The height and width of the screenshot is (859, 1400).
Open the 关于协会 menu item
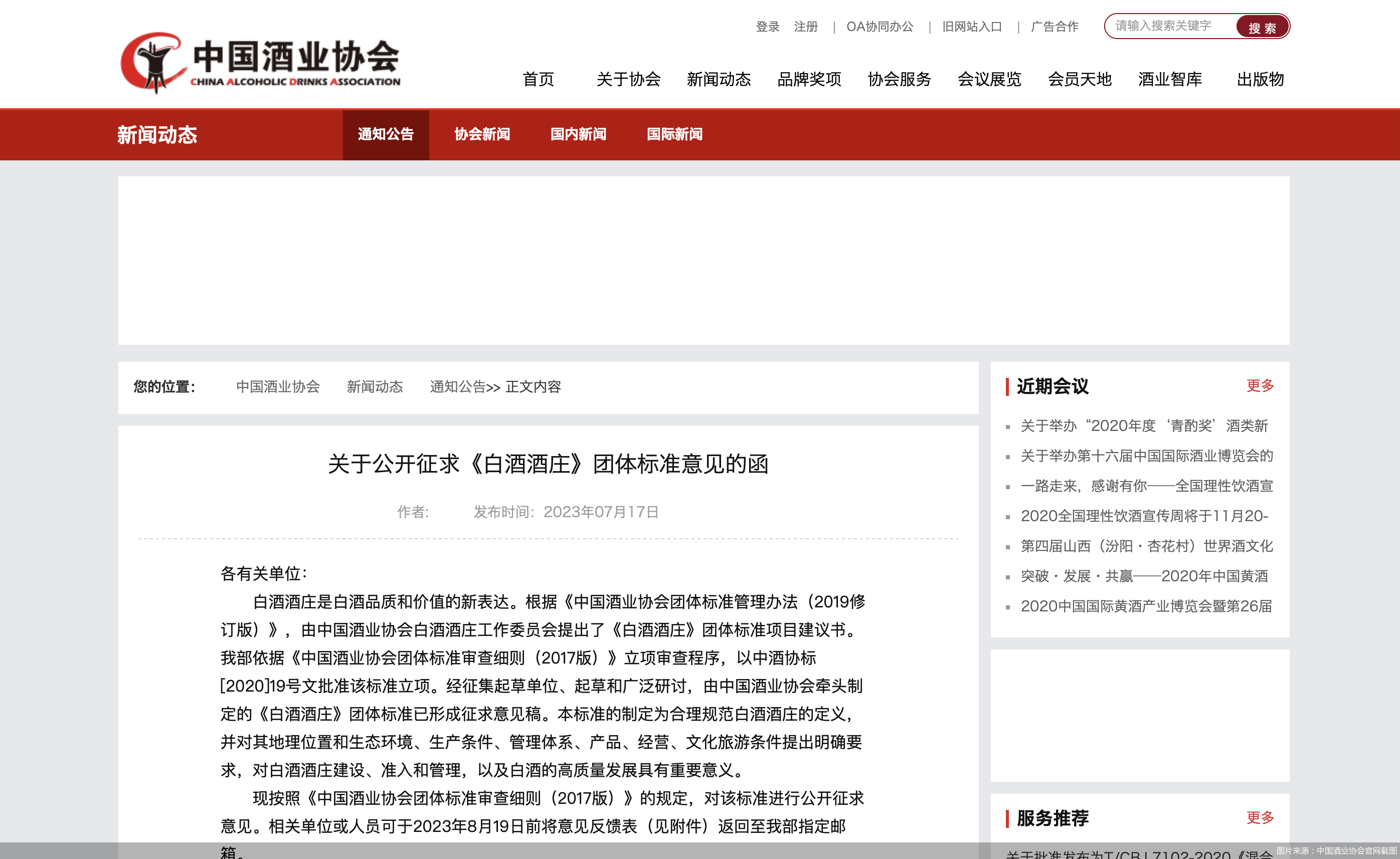[x=629, y=80]
